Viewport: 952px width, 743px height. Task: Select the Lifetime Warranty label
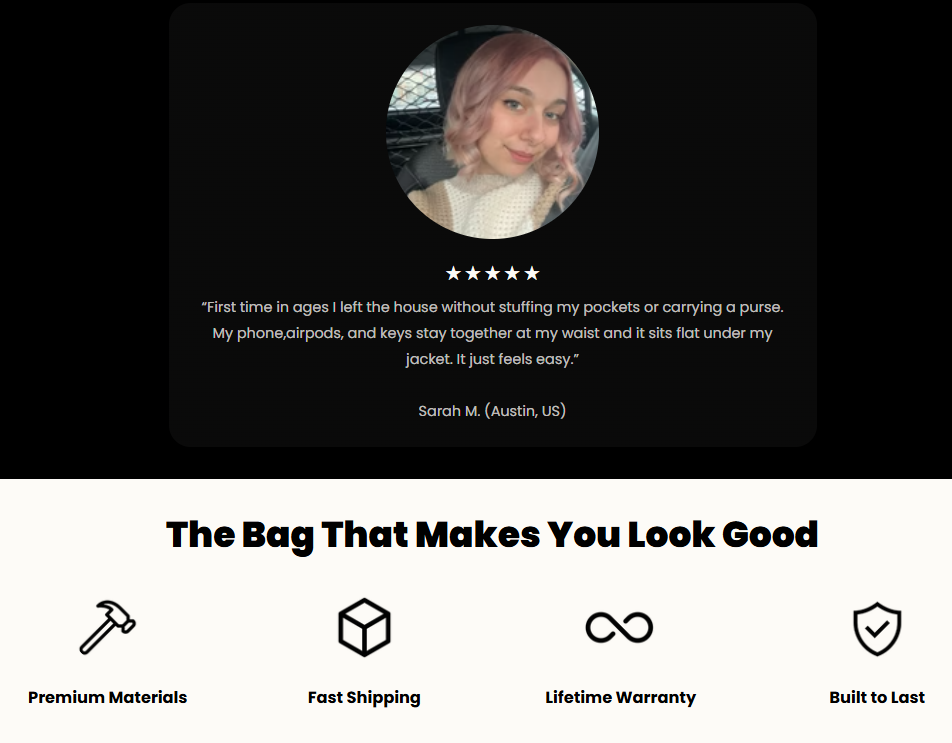(x=620, y=697)
